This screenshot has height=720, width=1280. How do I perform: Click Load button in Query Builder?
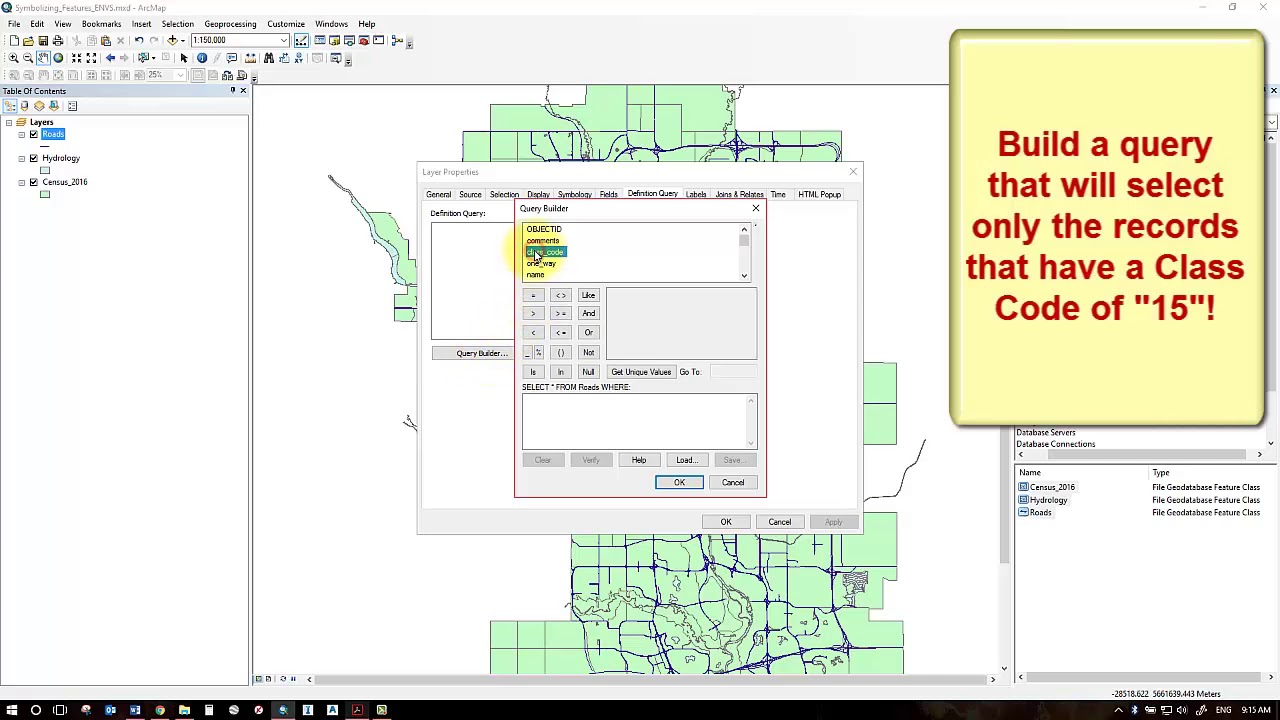click(685, 460)
